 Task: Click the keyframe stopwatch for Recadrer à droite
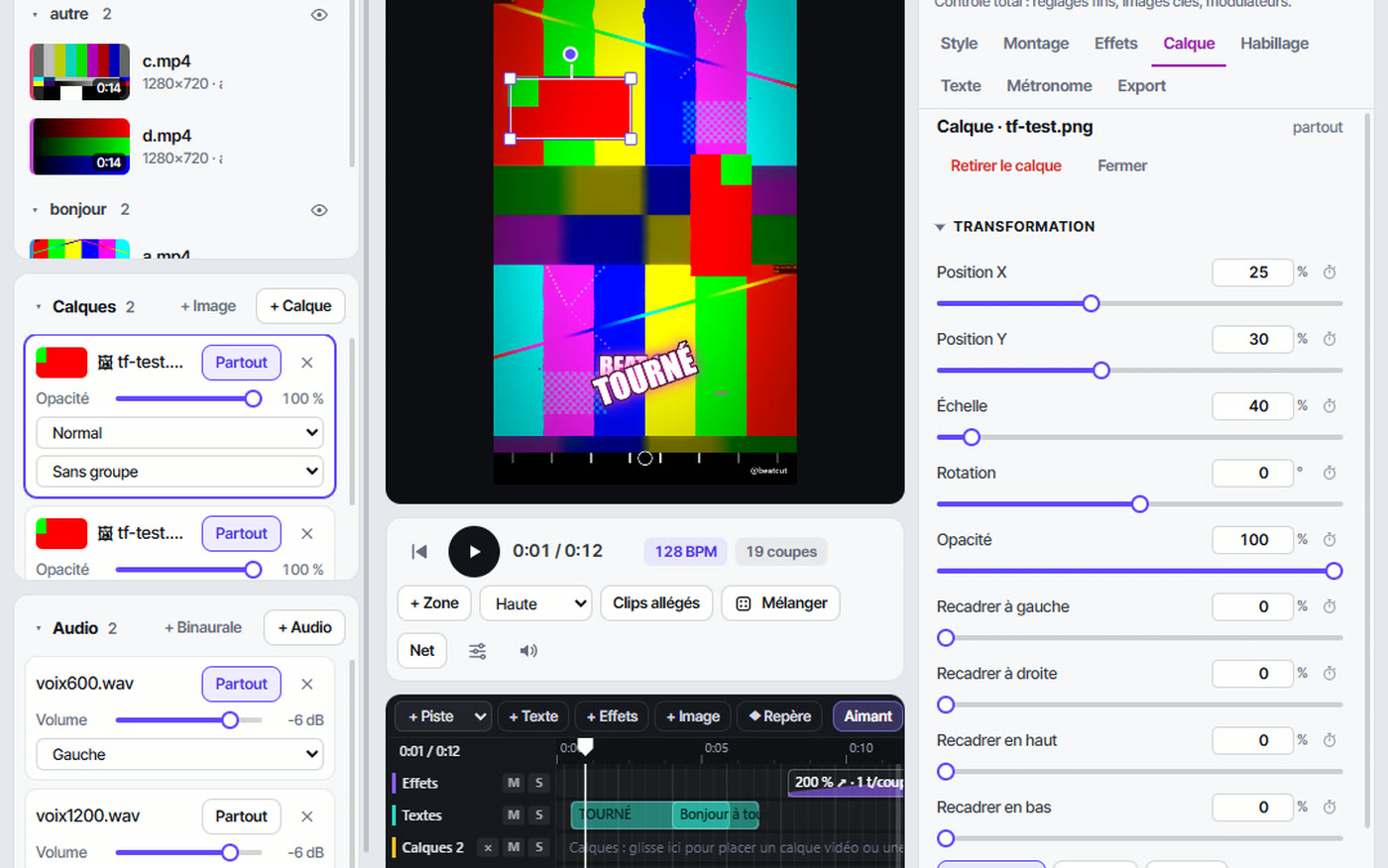point(1330,674)
